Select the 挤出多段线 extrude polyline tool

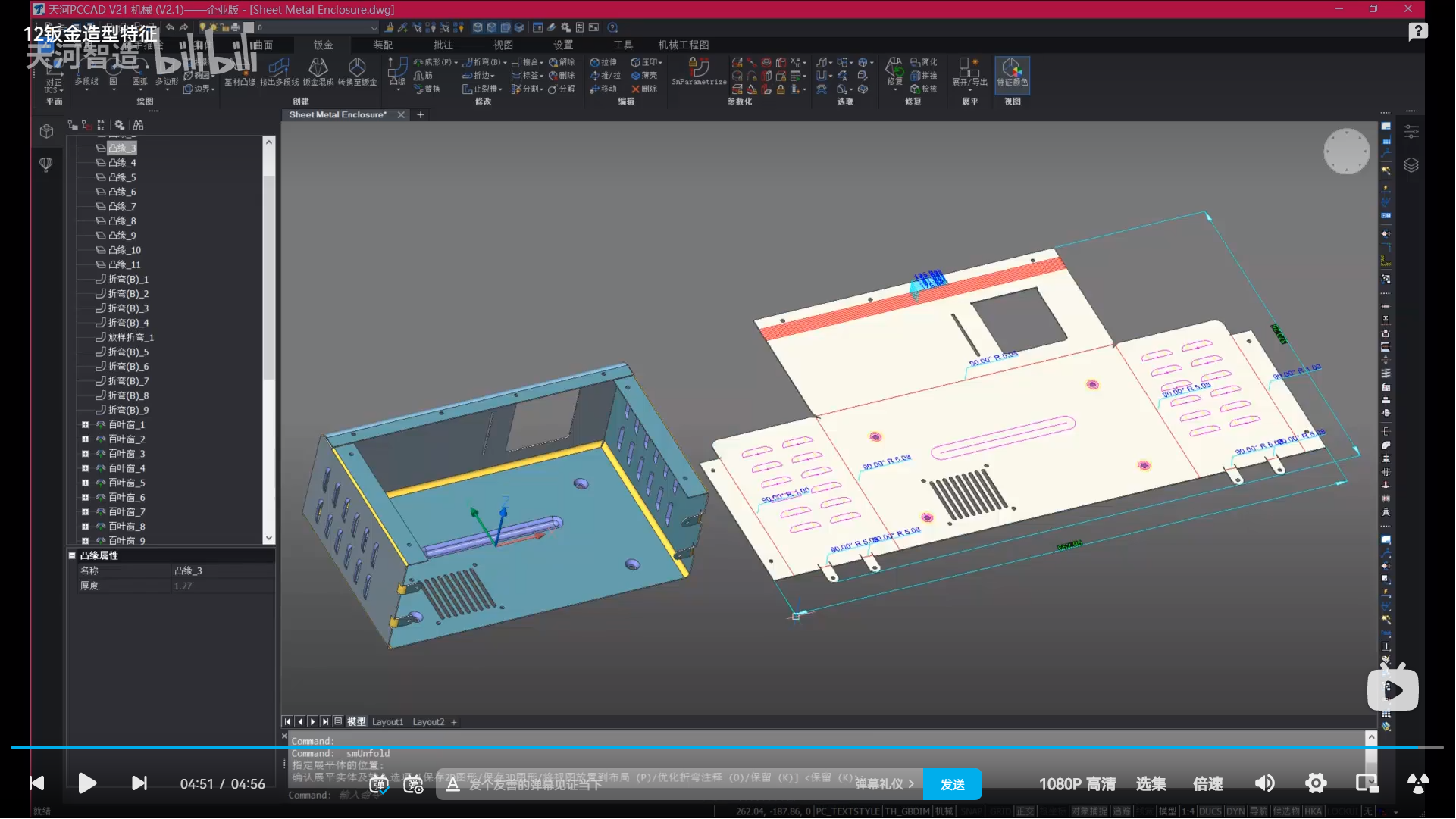pos(279,73)
